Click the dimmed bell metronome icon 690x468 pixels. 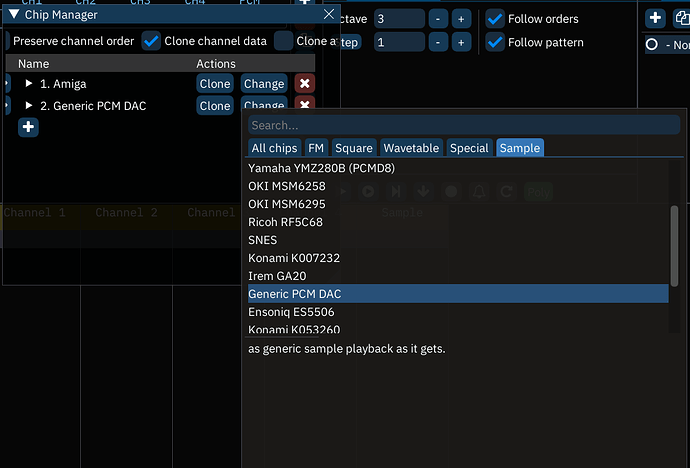tap(479, 191)
